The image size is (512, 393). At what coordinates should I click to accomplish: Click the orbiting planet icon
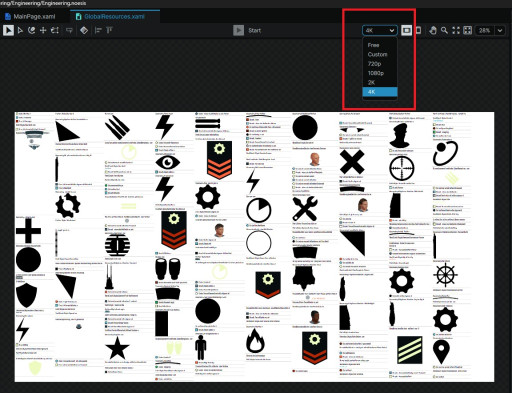[x=445, y=153]
